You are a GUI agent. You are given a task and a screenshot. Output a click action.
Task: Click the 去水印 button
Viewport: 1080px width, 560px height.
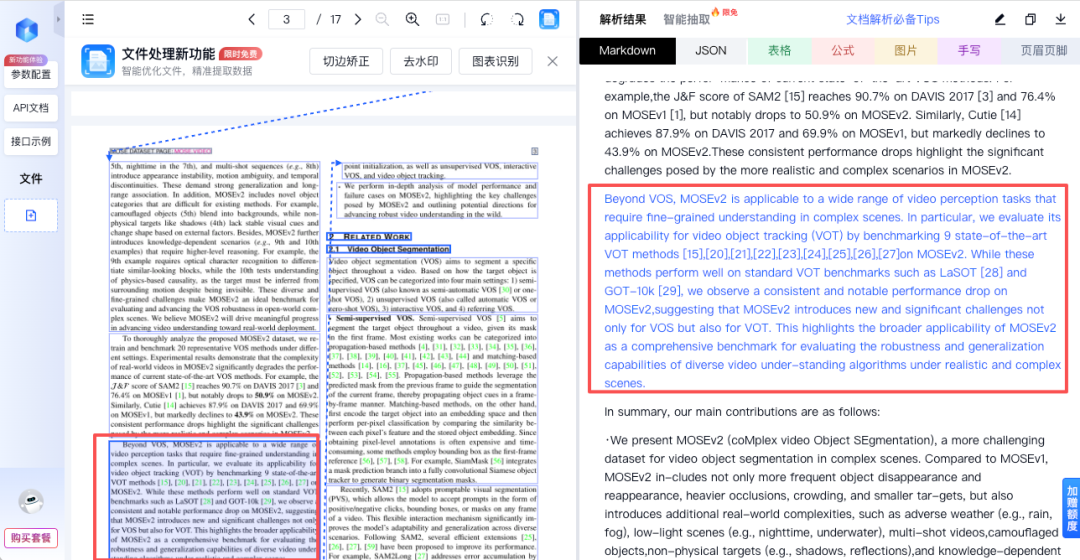[421, 61]
